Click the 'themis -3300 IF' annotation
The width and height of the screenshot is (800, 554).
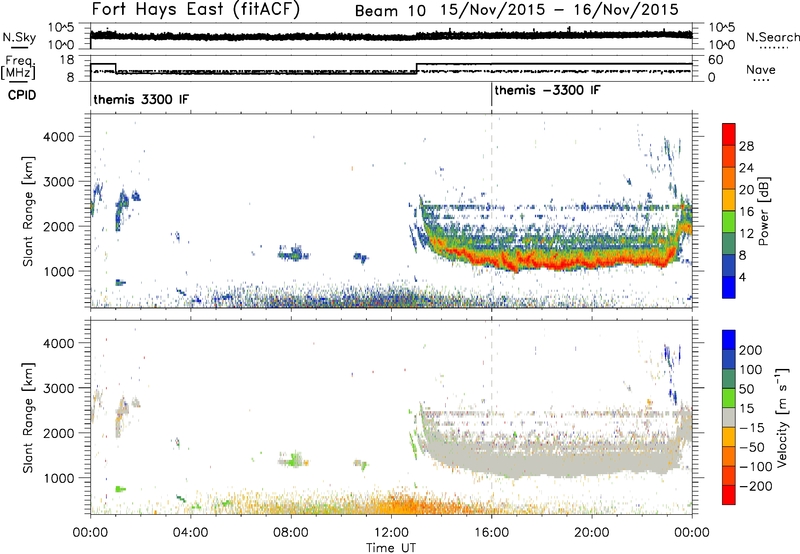(x=547, y=90)
